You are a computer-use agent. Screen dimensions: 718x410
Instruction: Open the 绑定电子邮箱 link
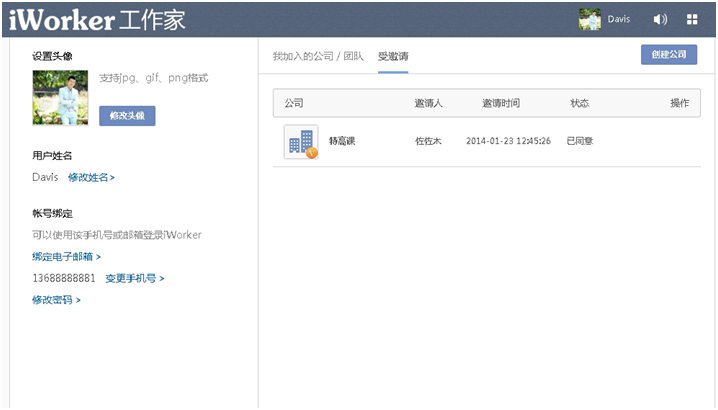(66, 257)
